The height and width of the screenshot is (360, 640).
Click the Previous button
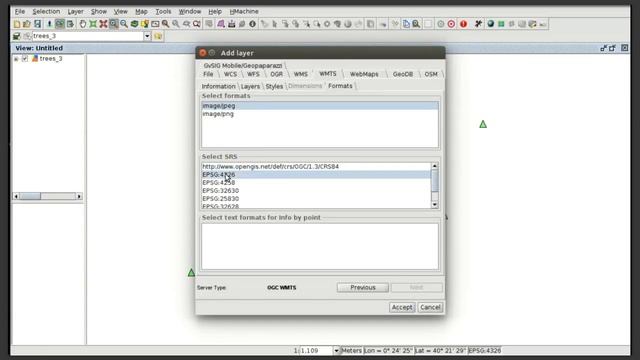click(362, 288)
